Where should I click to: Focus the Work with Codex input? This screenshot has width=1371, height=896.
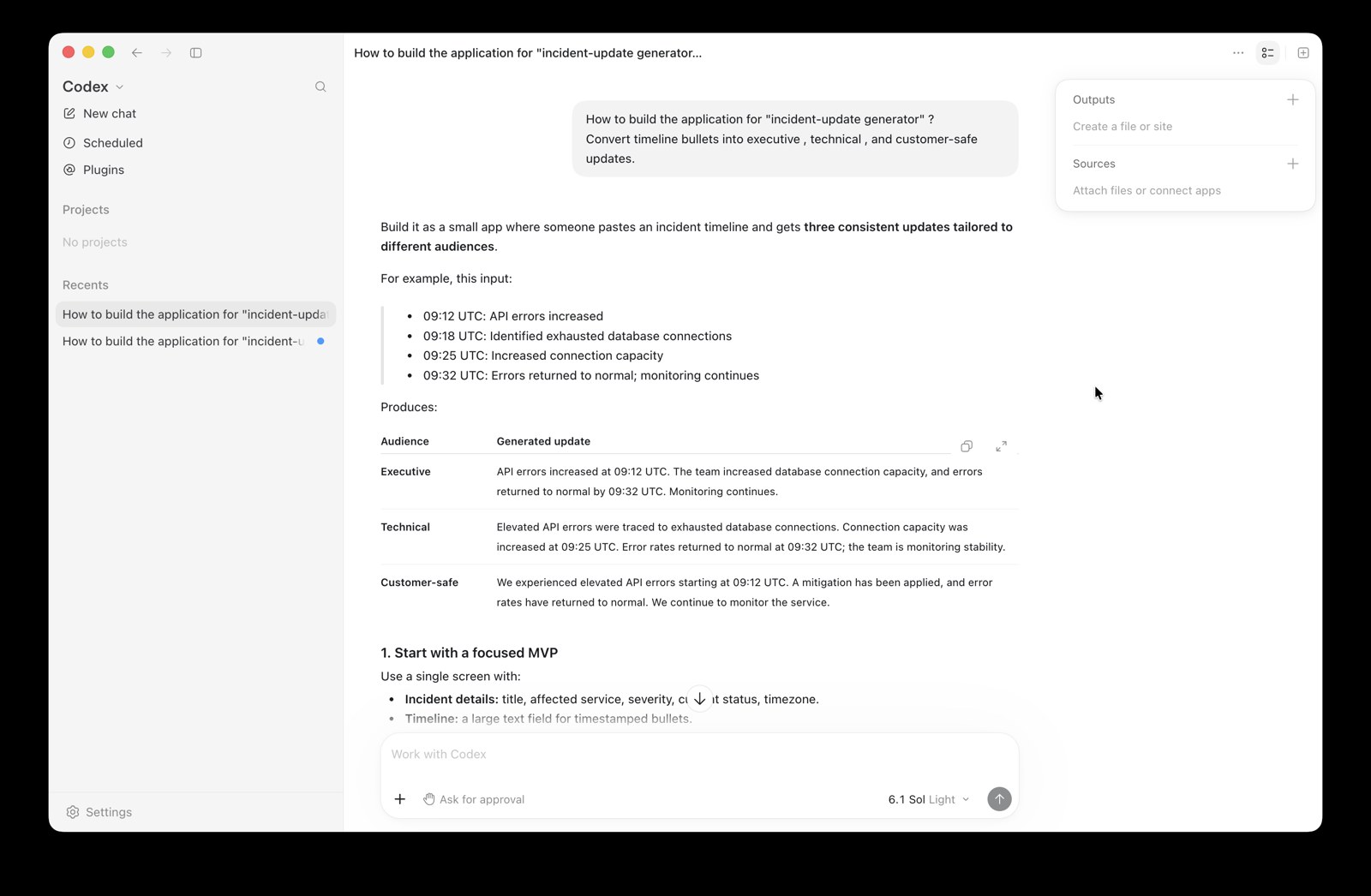click(x=699, y=755)
